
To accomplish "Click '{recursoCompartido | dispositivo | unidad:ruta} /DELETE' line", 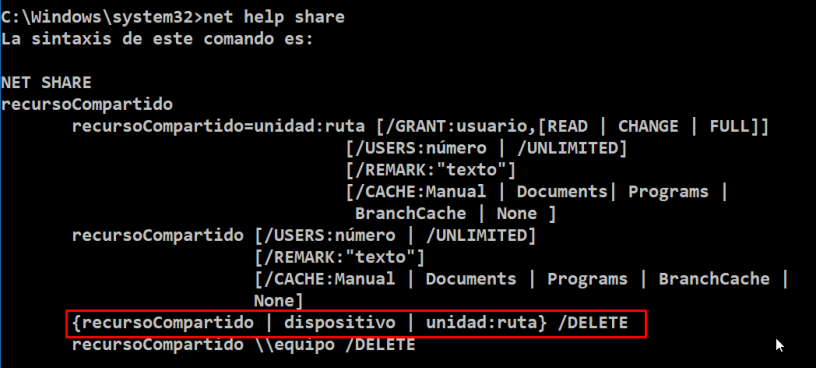I will (350, 323).
